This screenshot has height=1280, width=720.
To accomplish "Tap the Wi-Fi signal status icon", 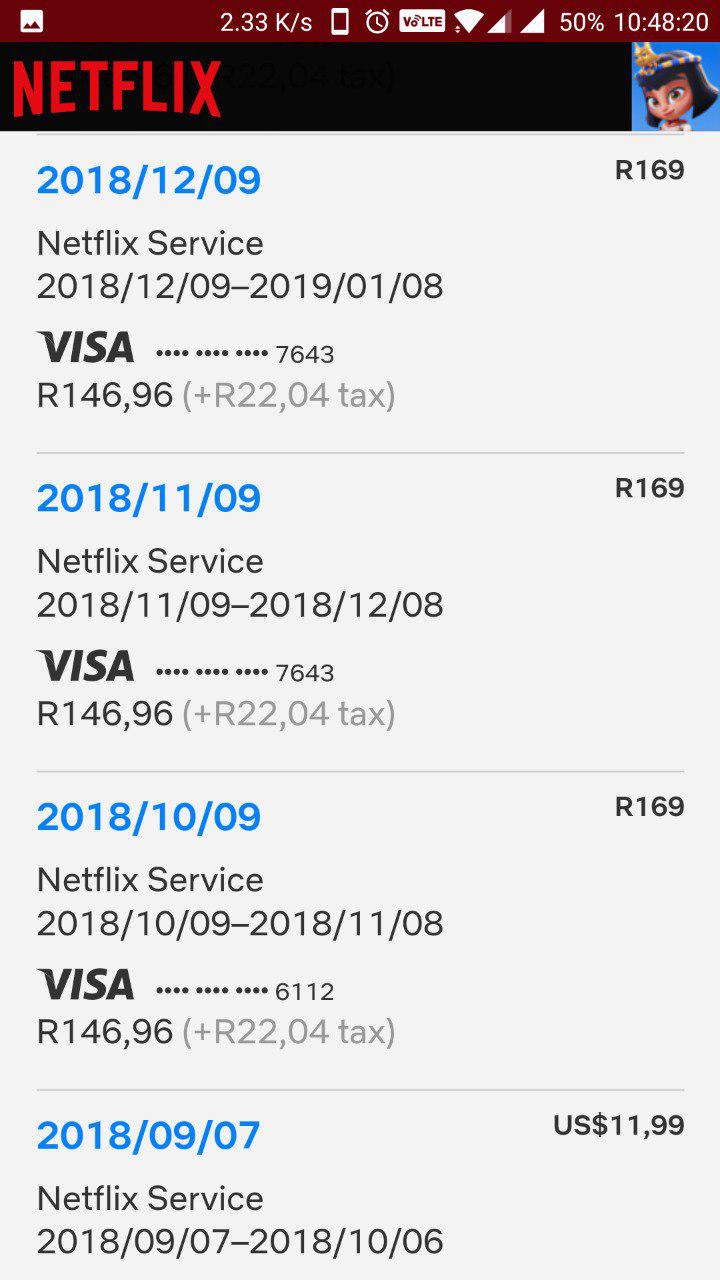I will pos(467,21).
